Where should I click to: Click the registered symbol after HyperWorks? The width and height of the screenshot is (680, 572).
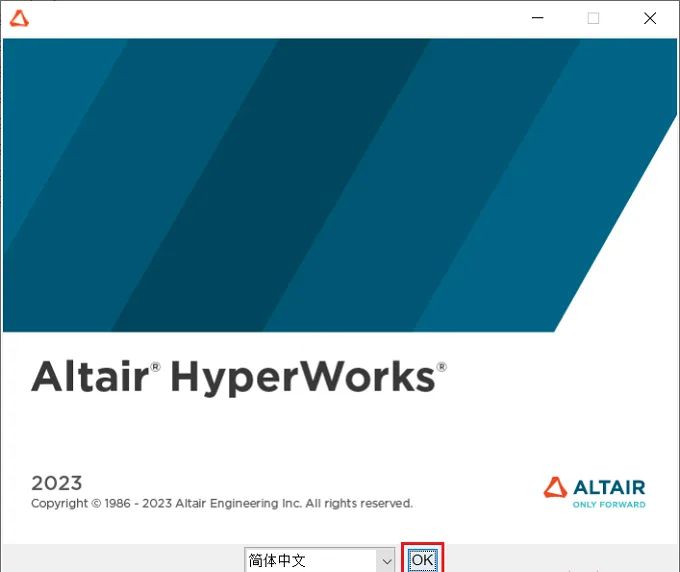[x=441, y=367]
